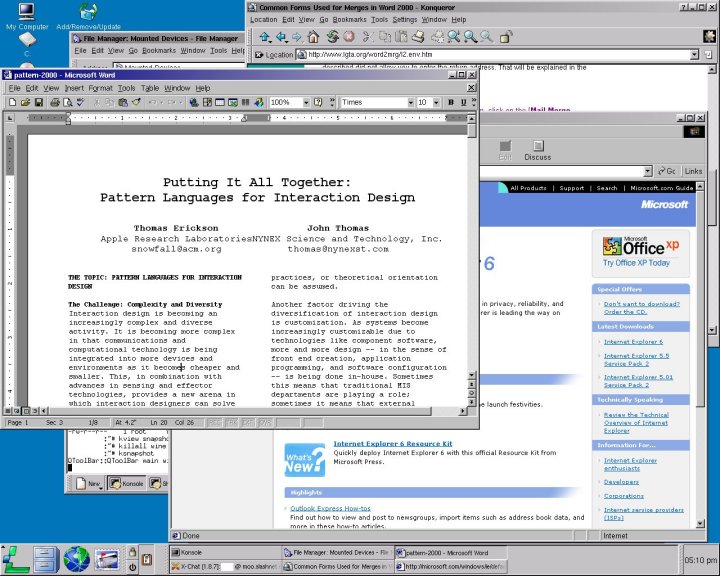Click Word's horizontal scrollbar
720x576 pixels.
point(254,411)
